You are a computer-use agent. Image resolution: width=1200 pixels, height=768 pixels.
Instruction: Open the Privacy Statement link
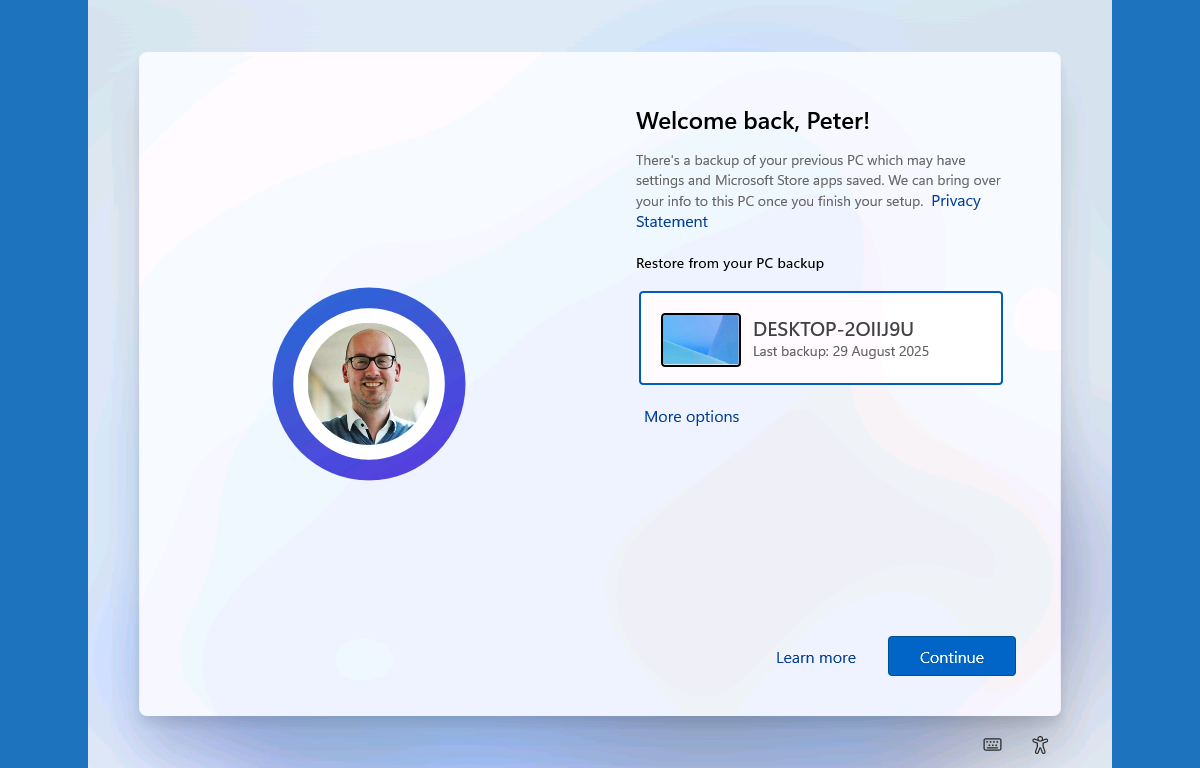click(955, 201)
